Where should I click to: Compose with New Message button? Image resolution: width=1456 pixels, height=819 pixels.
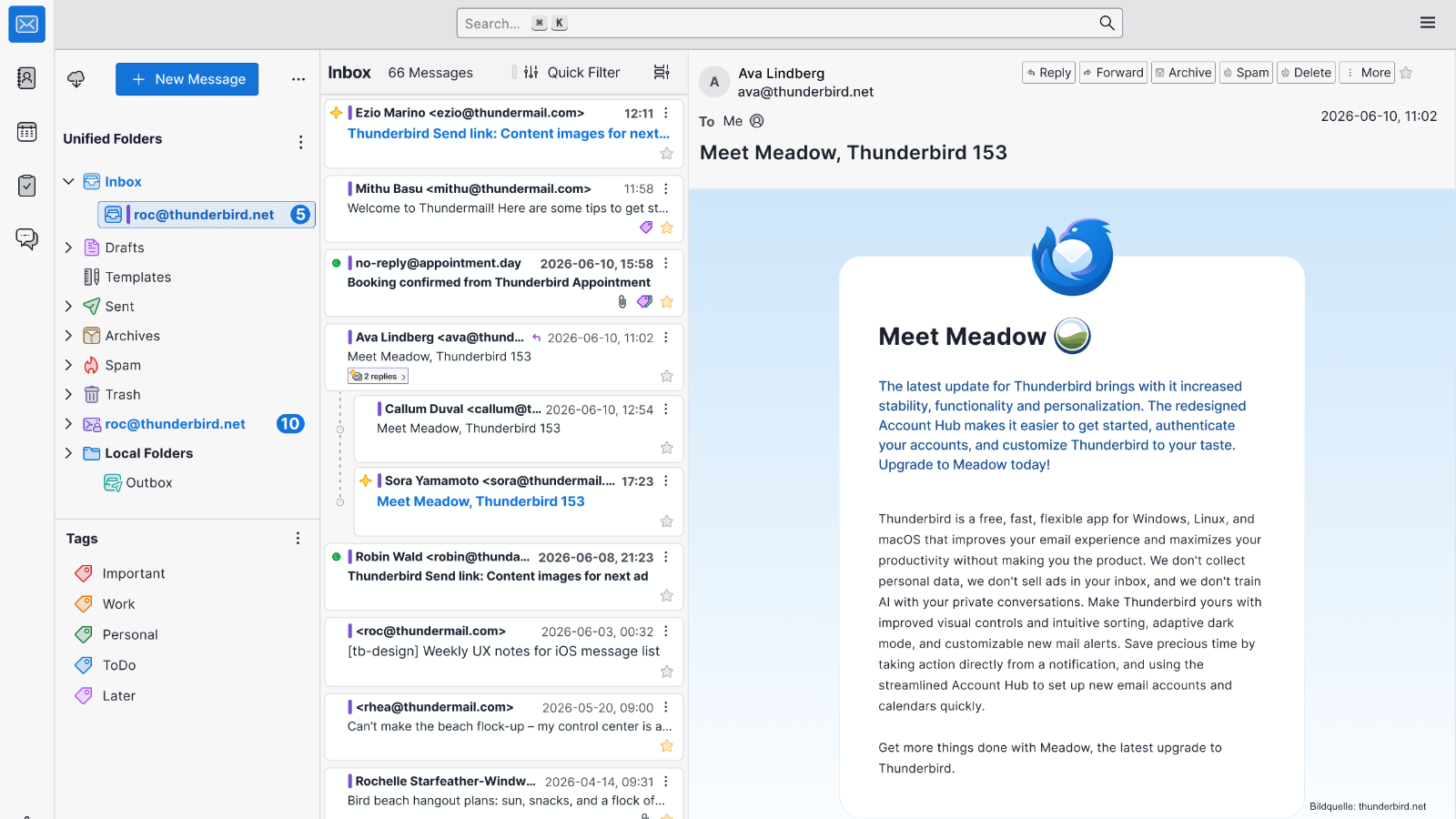coord(187,79)
